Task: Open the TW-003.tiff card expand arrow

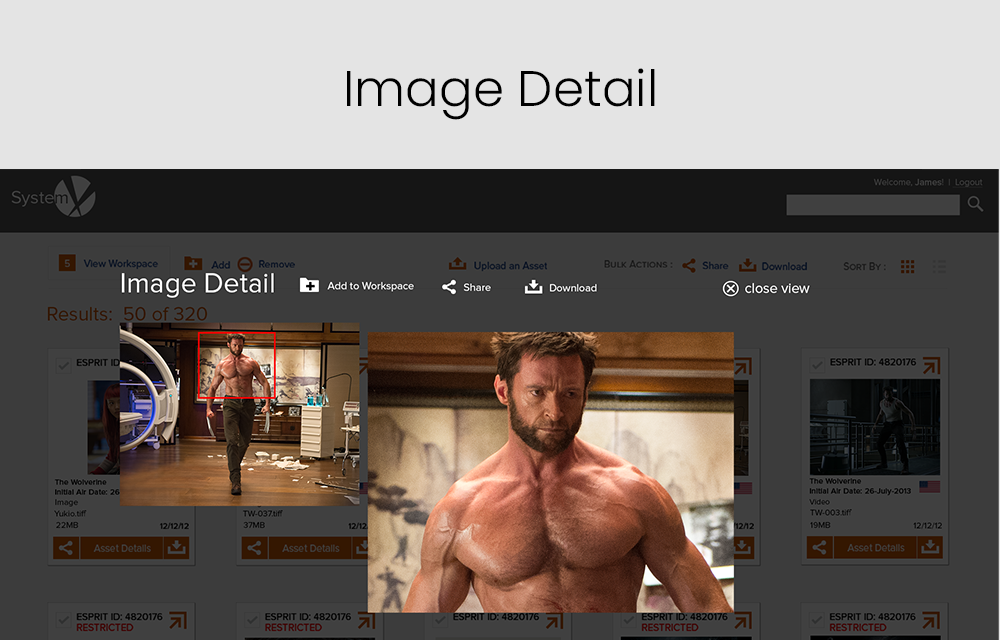Action: (932, 365)
